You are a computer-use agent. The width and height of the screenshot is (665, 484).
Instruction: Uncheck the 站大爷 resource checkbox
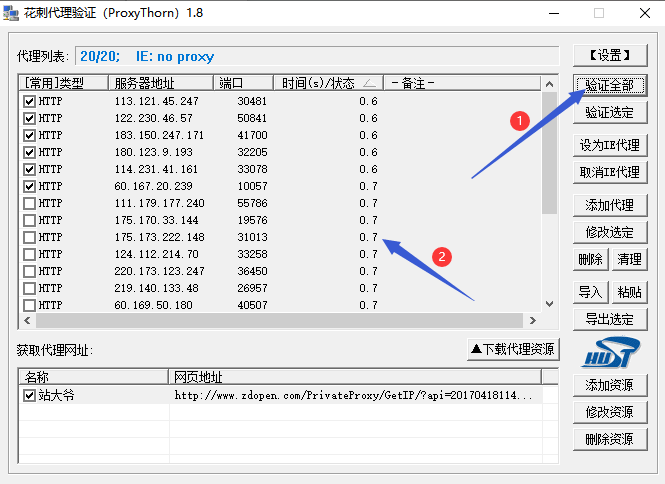coord(29,395)
